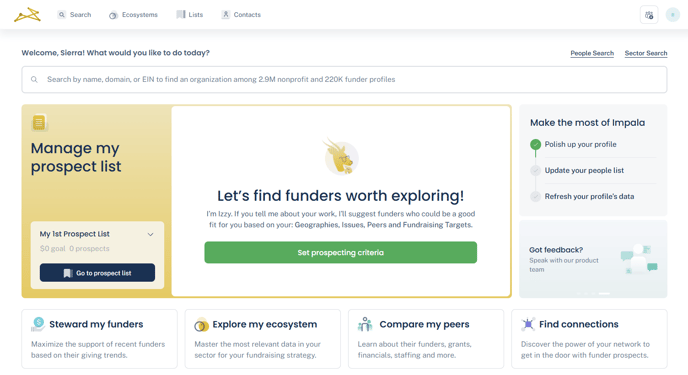
Task: Toggle the Update your people list checkmark
Action: tap(535, 170)
